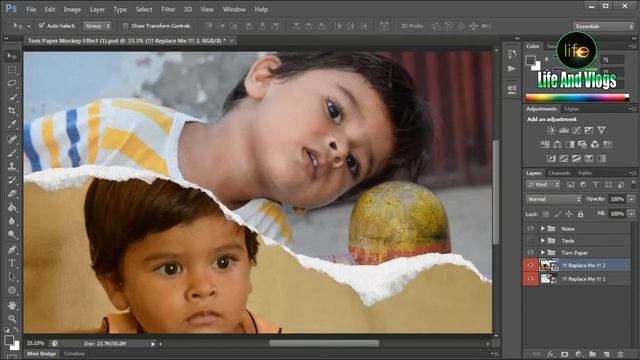Click the color spectrum ramp
This screenshot has width=640, height=360.
pyautogui.click(x=576, y=98)
